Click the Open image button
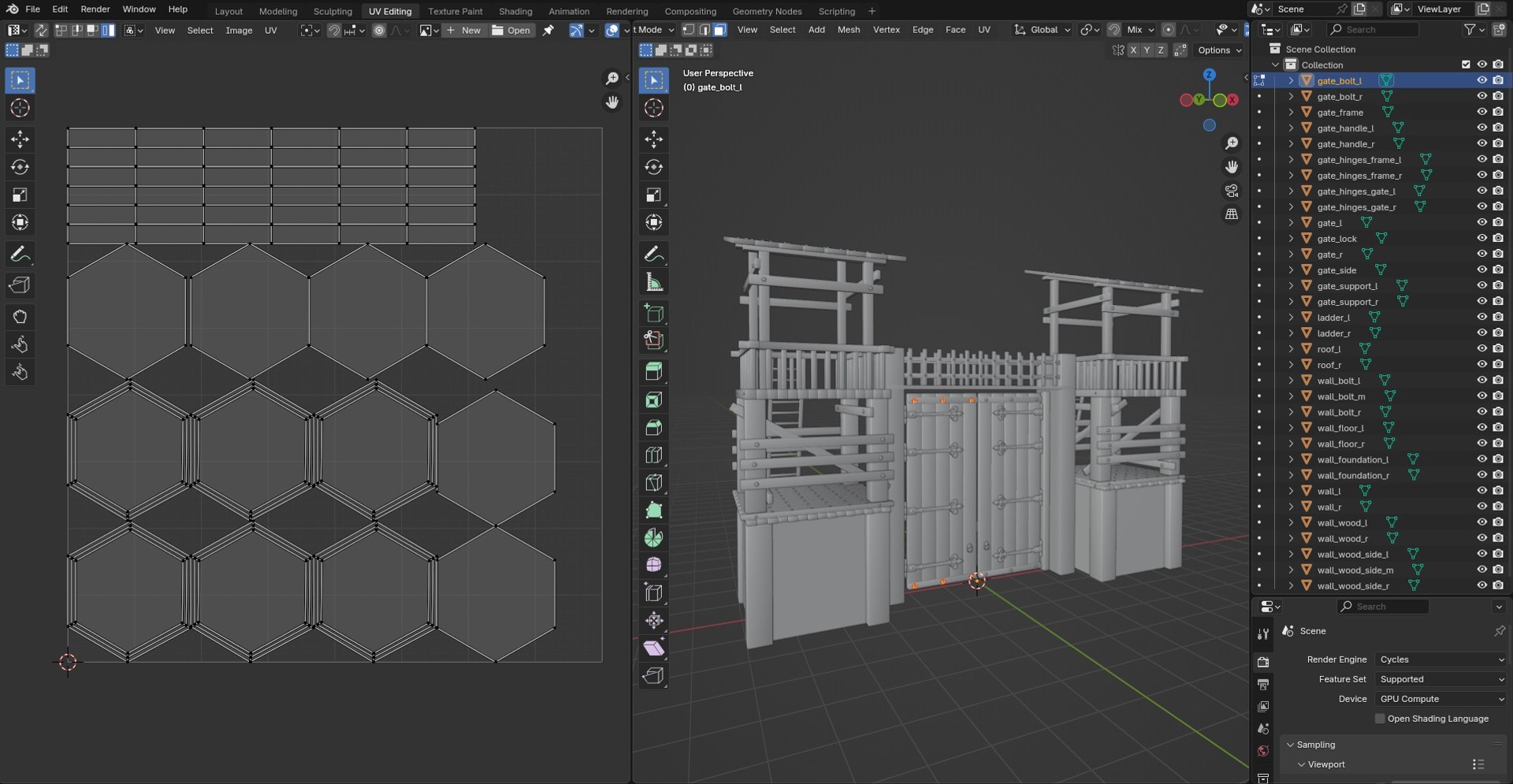Image resolution: width=1513 pixels, height=784 pixels. (511, 30)
